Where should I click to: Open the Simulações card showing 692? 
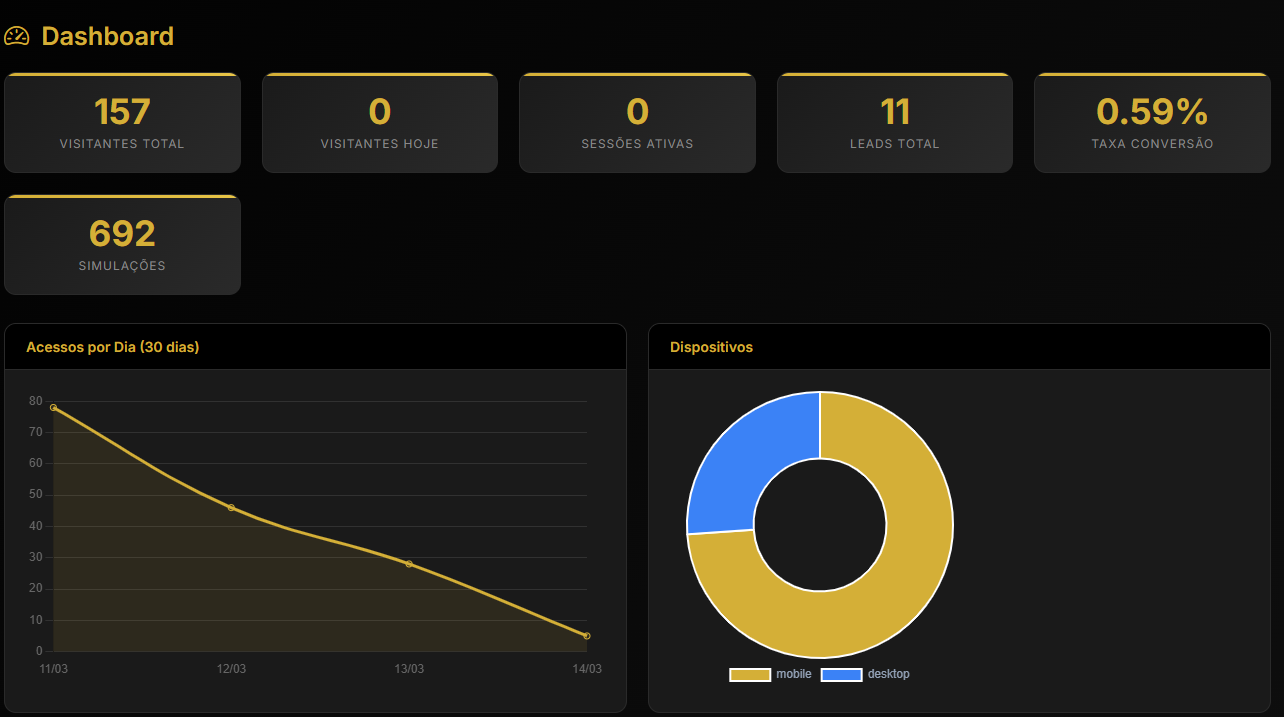coord(122,244)
